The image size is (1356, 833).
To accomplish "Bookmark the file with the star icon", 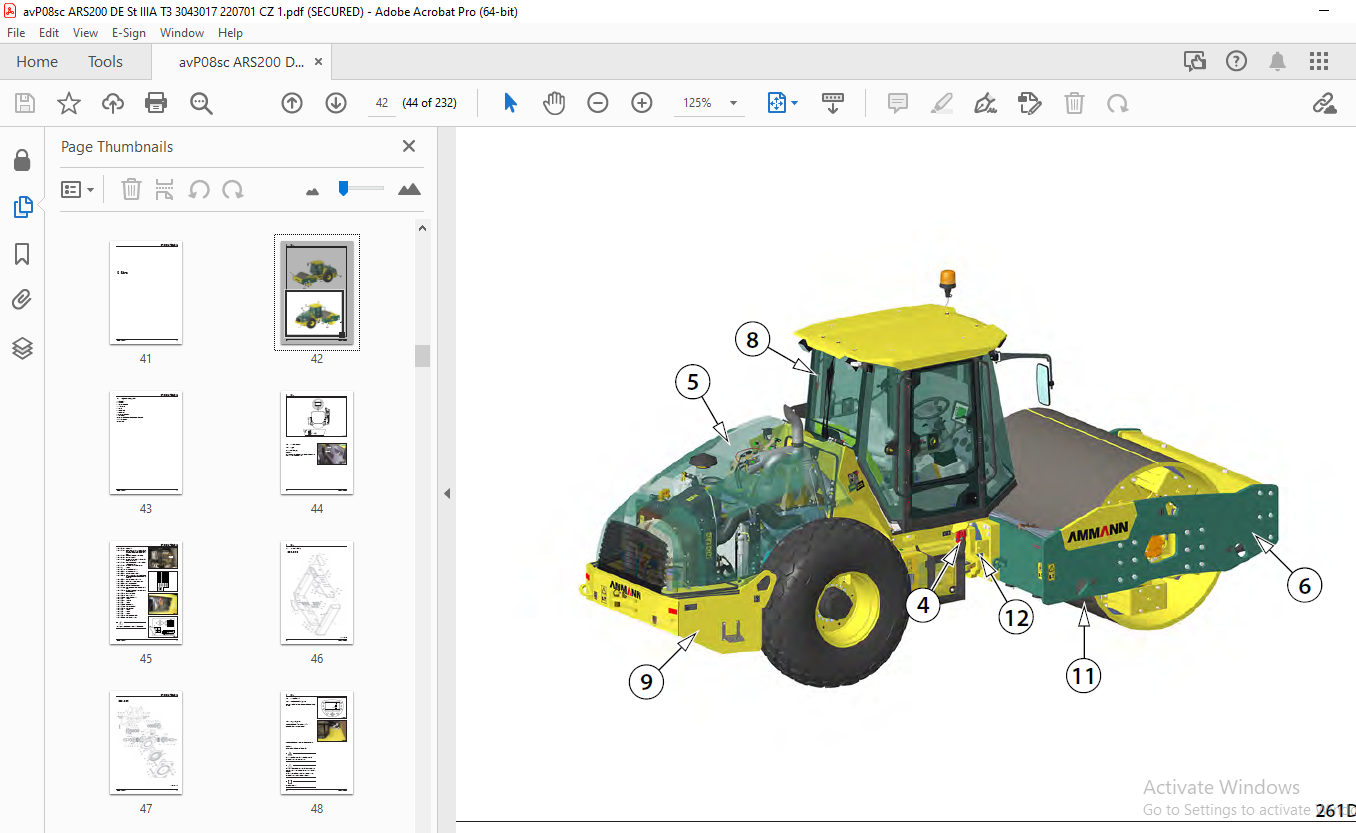I will [68, 103].
